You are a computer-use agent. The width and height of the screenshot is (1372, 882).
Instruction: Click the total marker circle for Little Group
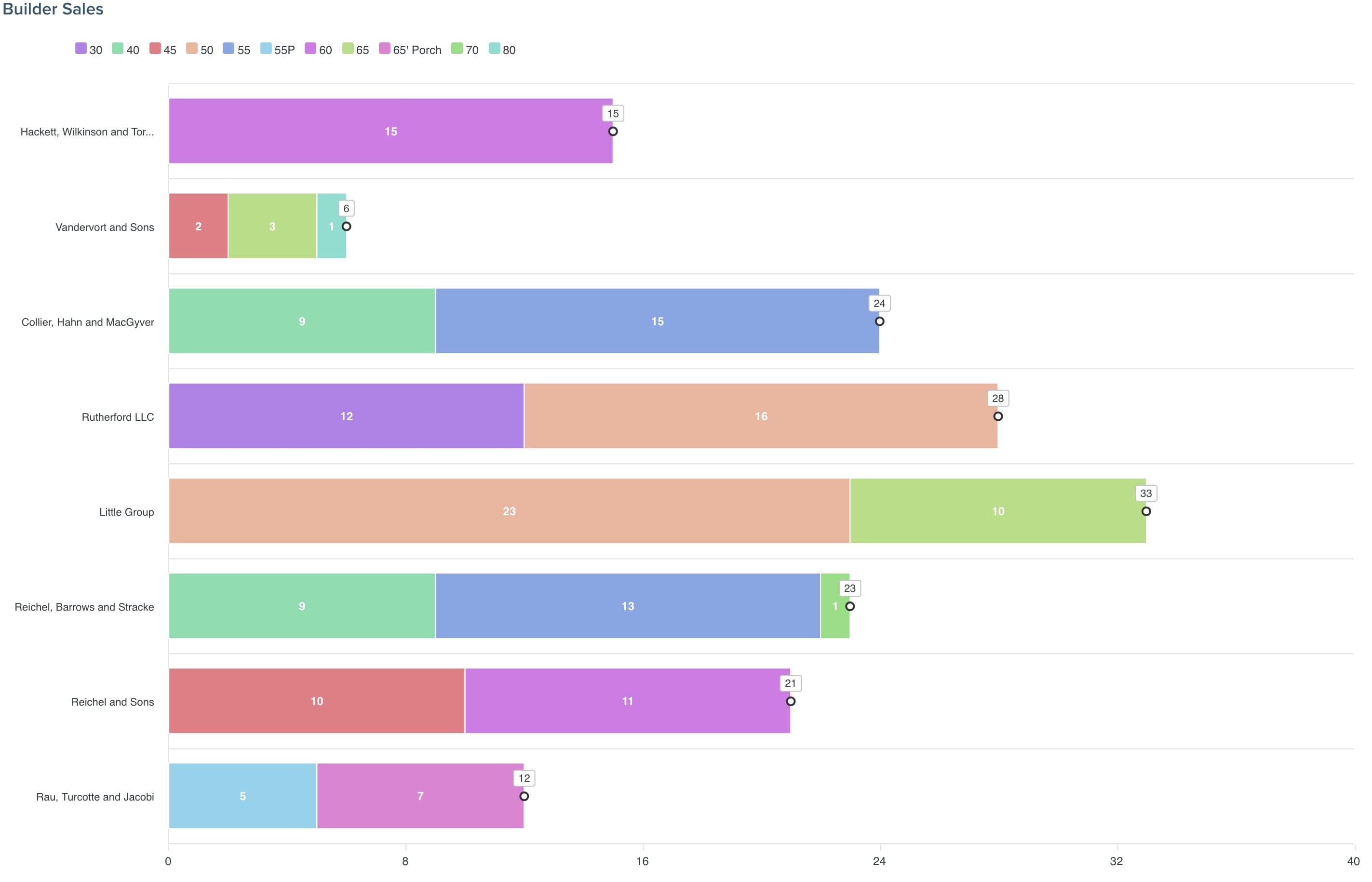[x=1146, y=511]
